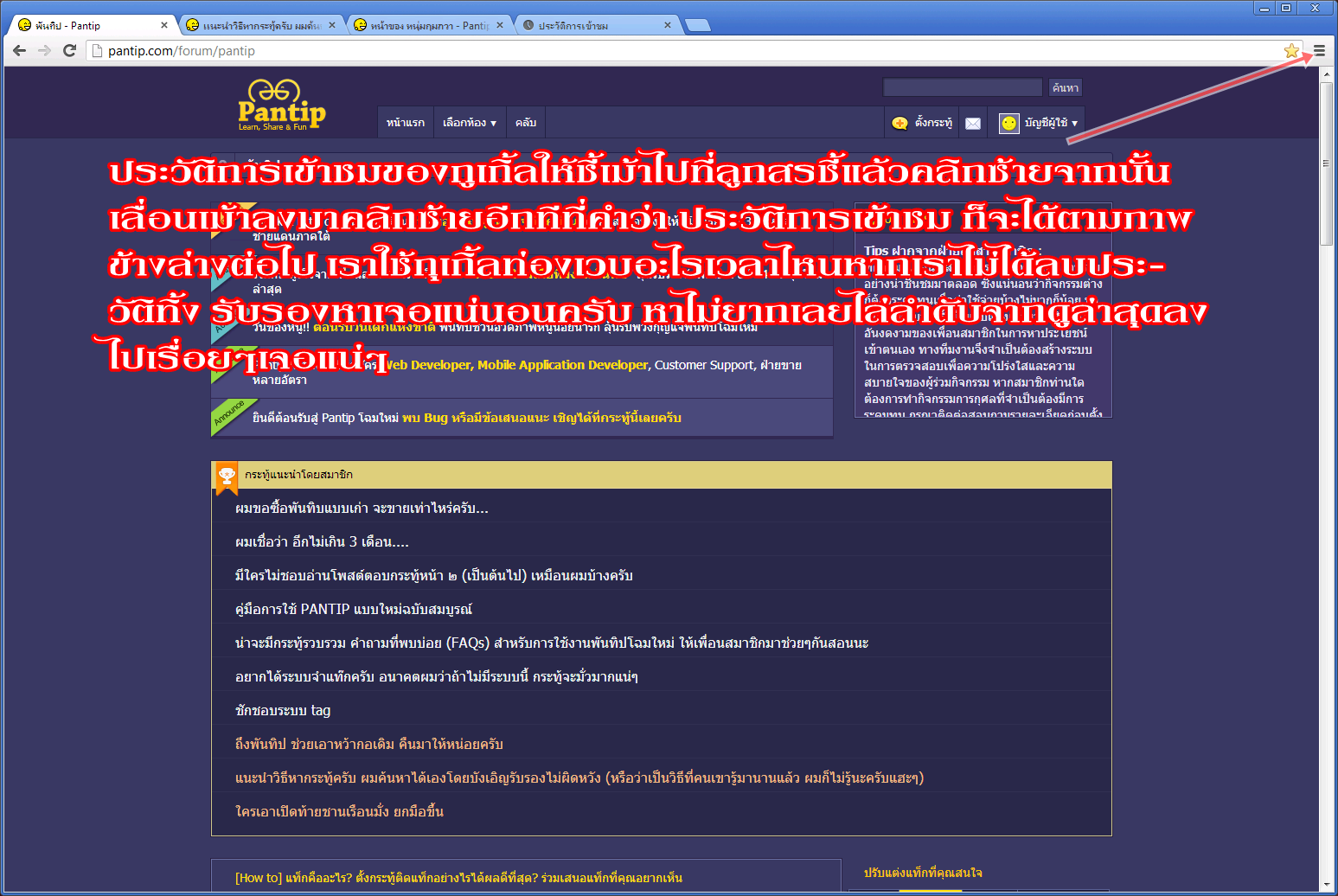Open thread อยากได้ระบบจำแท็กครับ
This screenshot has height=896, width=1338.
[x=437, y=677]
